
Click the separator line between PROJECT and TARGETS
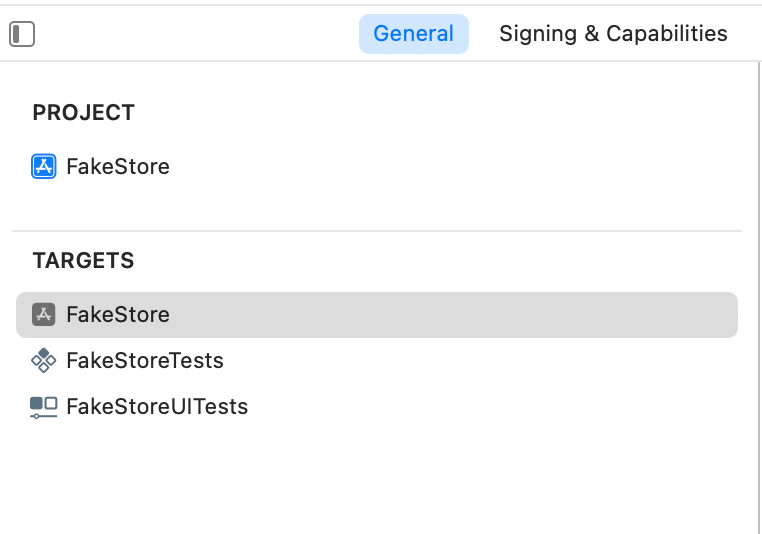(377, 232)
